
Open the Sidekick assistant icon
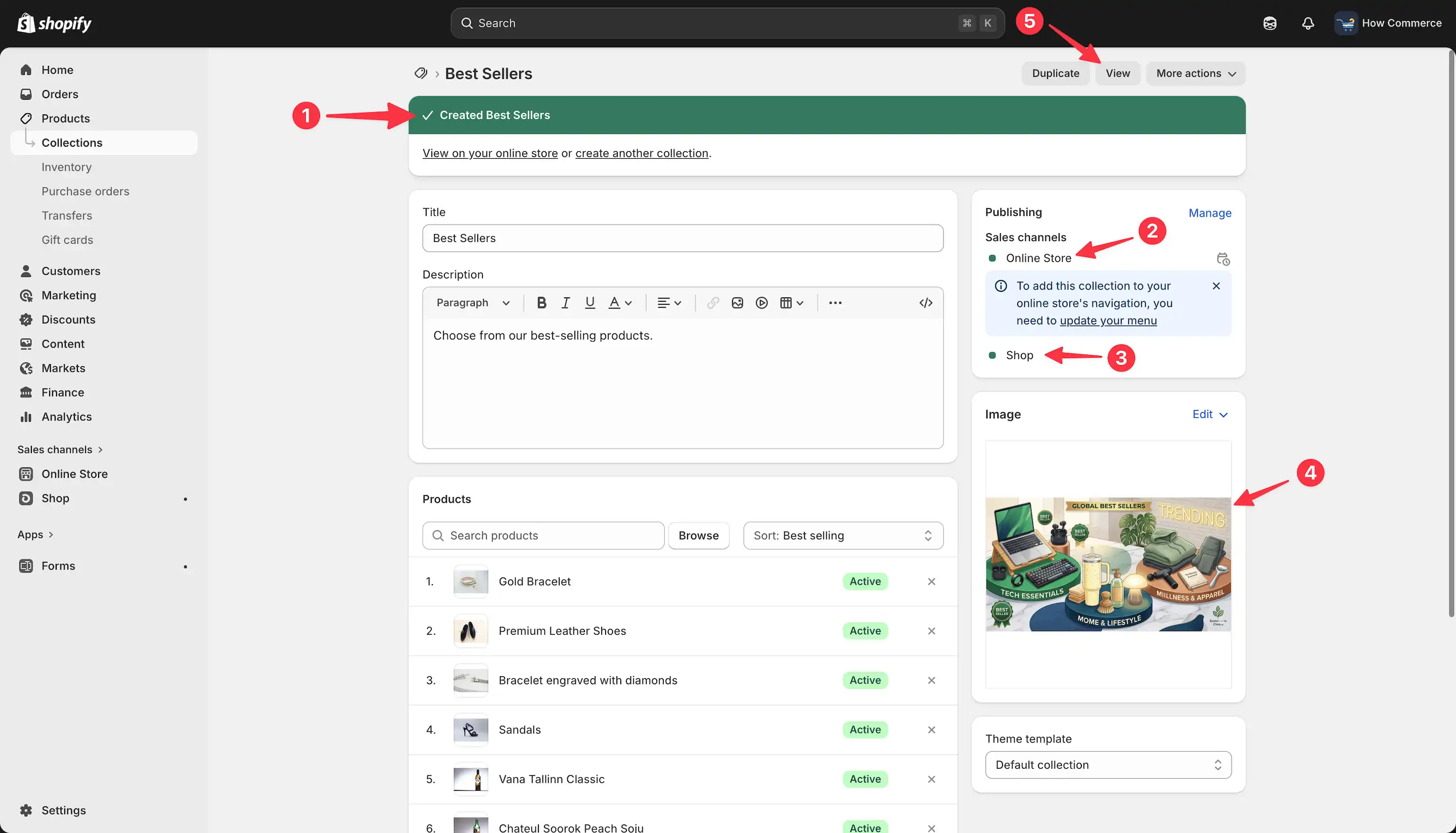1269,23
